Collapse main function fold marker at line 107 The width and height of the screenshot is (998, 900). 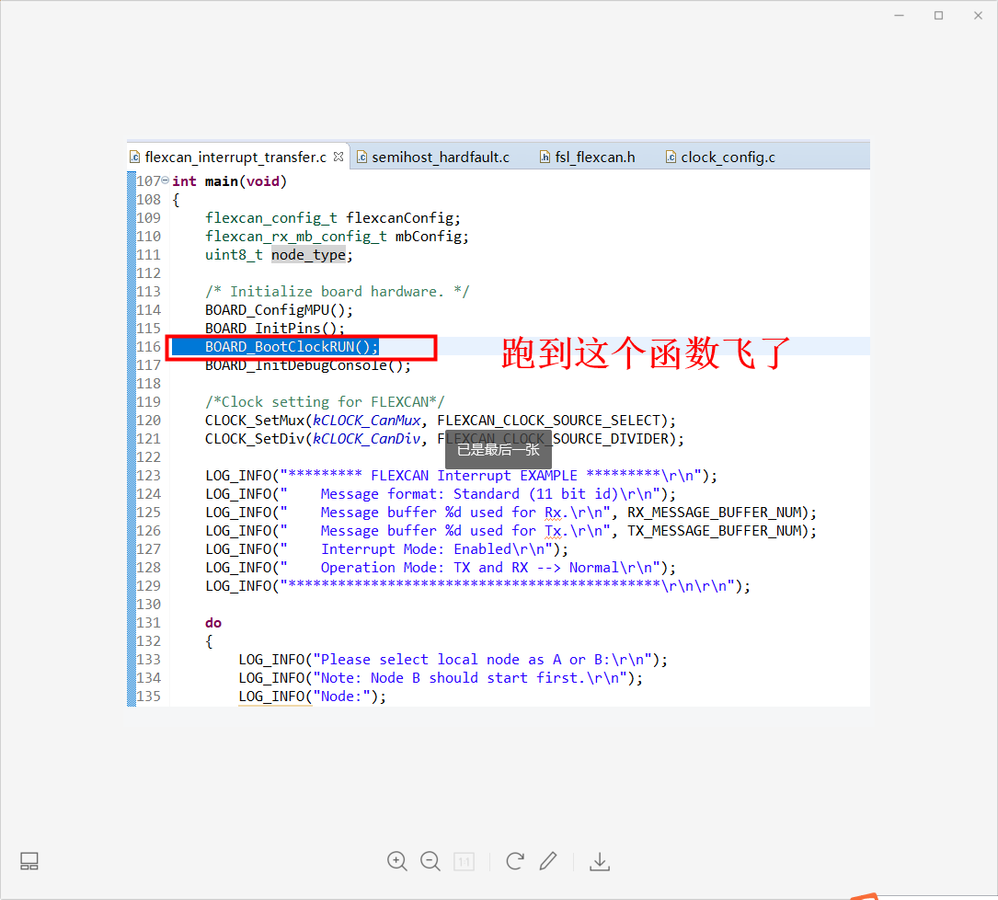pyautogui.click(x=165, y=181)
